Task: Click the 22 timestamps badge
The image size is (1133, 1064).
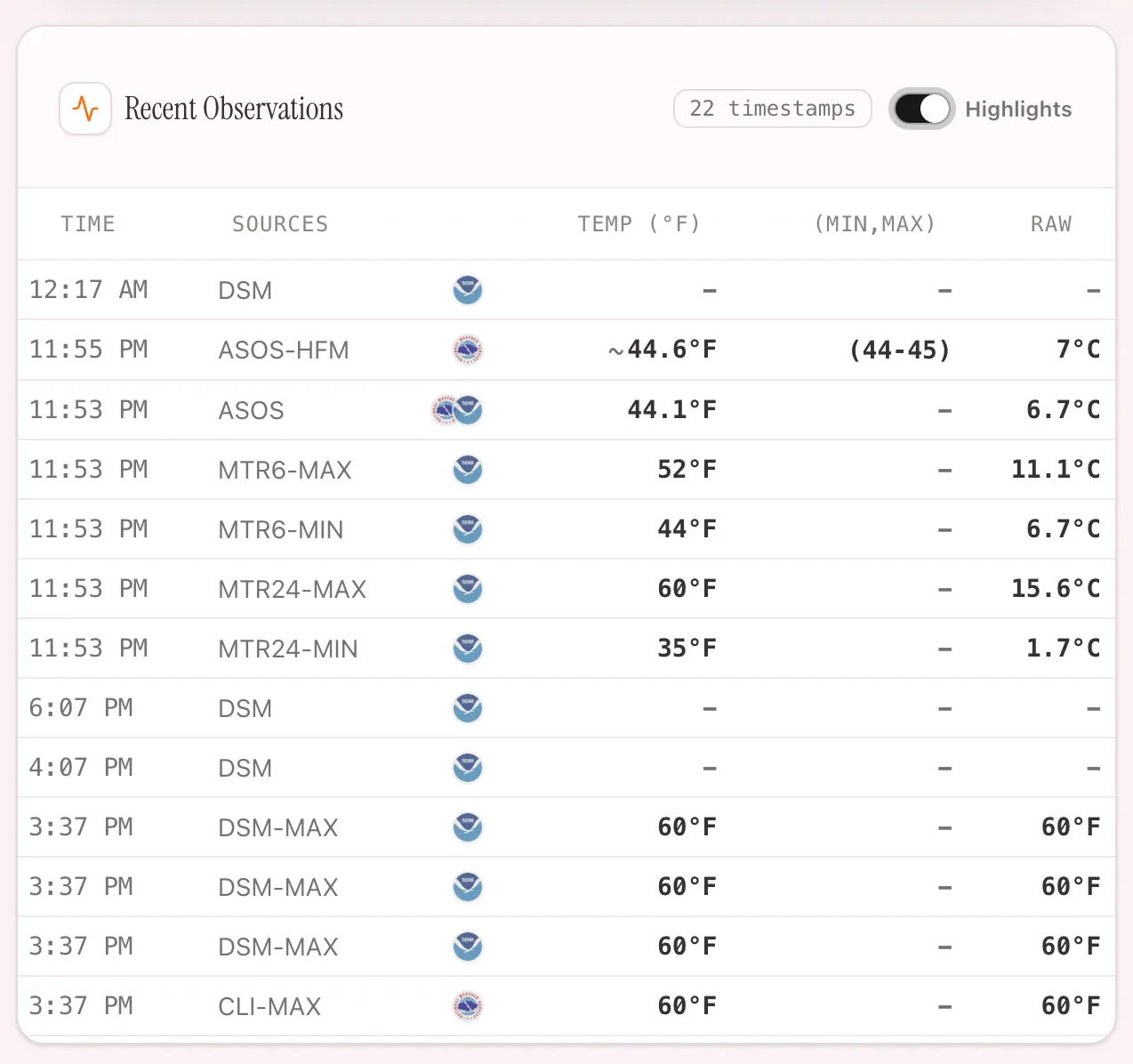Action: (x=772, y=109)
